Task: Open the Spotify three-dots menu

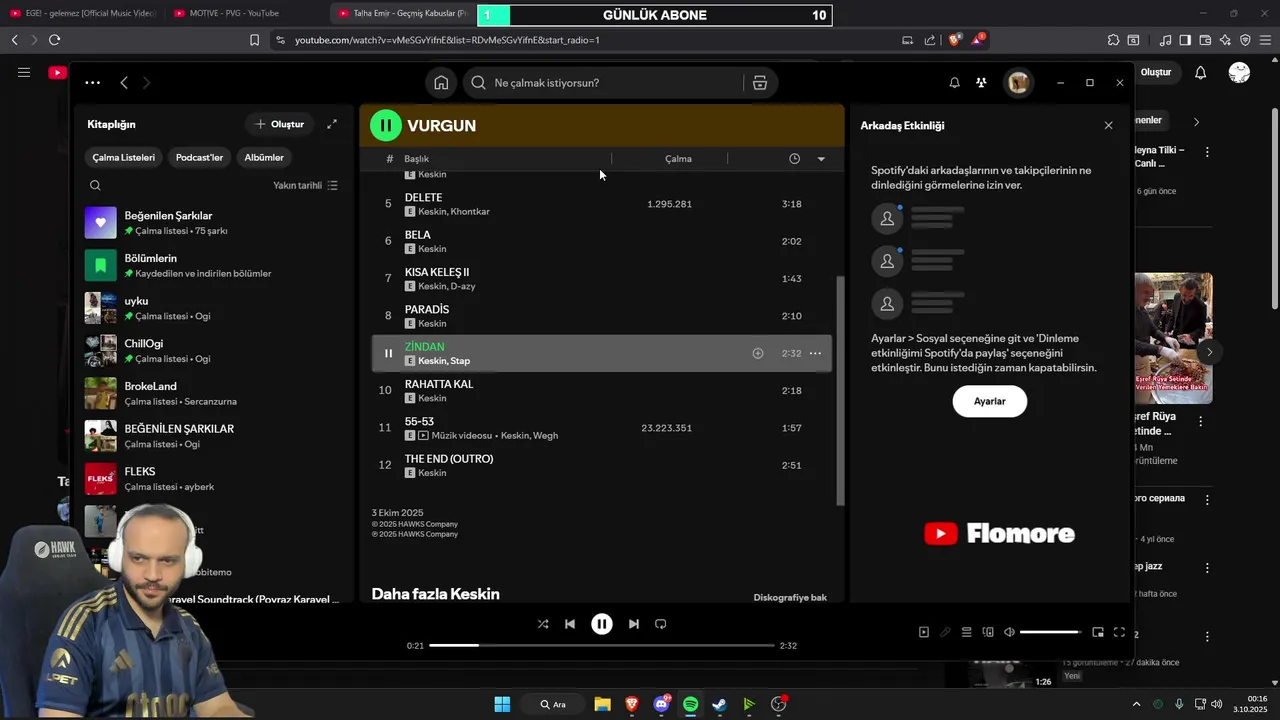Action: coord(92,83)
